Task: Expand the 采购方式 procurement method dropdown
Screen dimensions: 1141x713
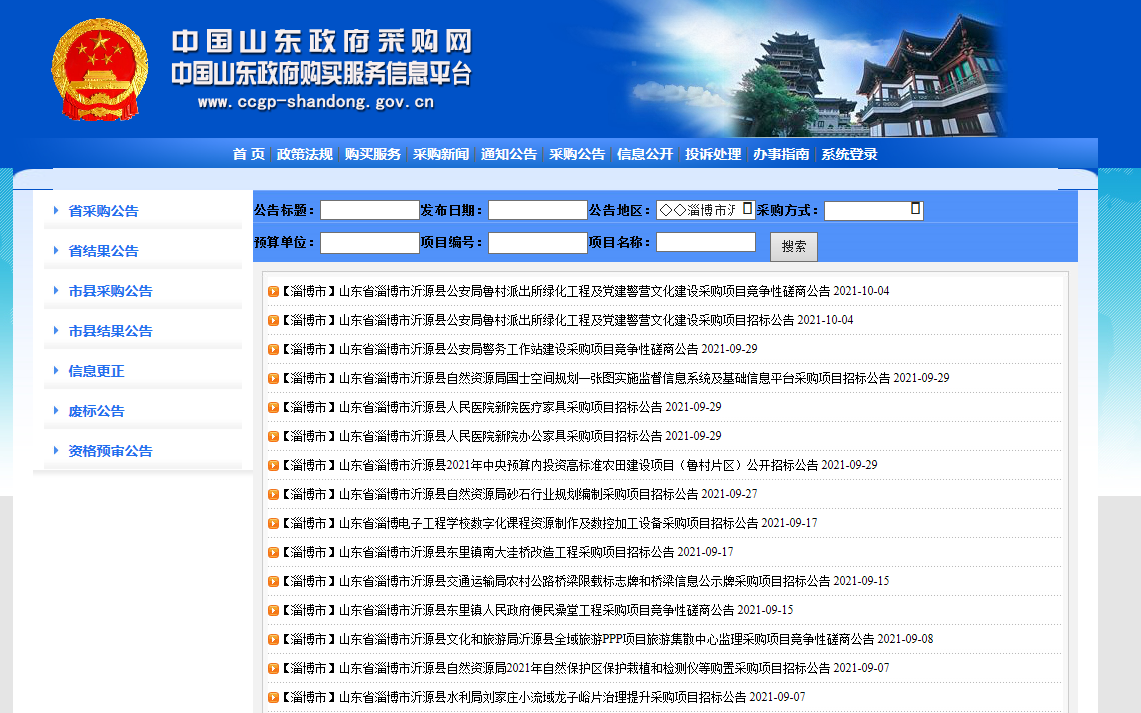Action: pyautogui.click(x=873, y=210)
